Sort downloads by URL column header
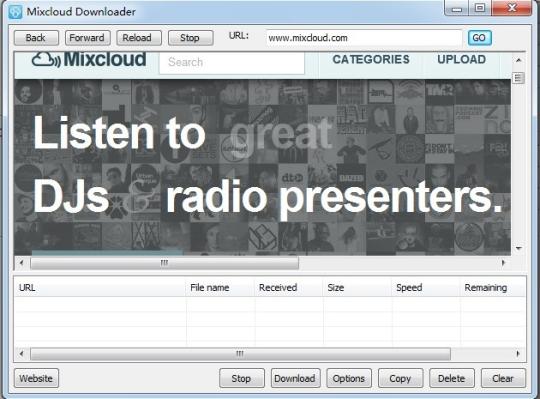Image resolution: width=540 pixels, height=399 pixels. (x=100, y=287)
